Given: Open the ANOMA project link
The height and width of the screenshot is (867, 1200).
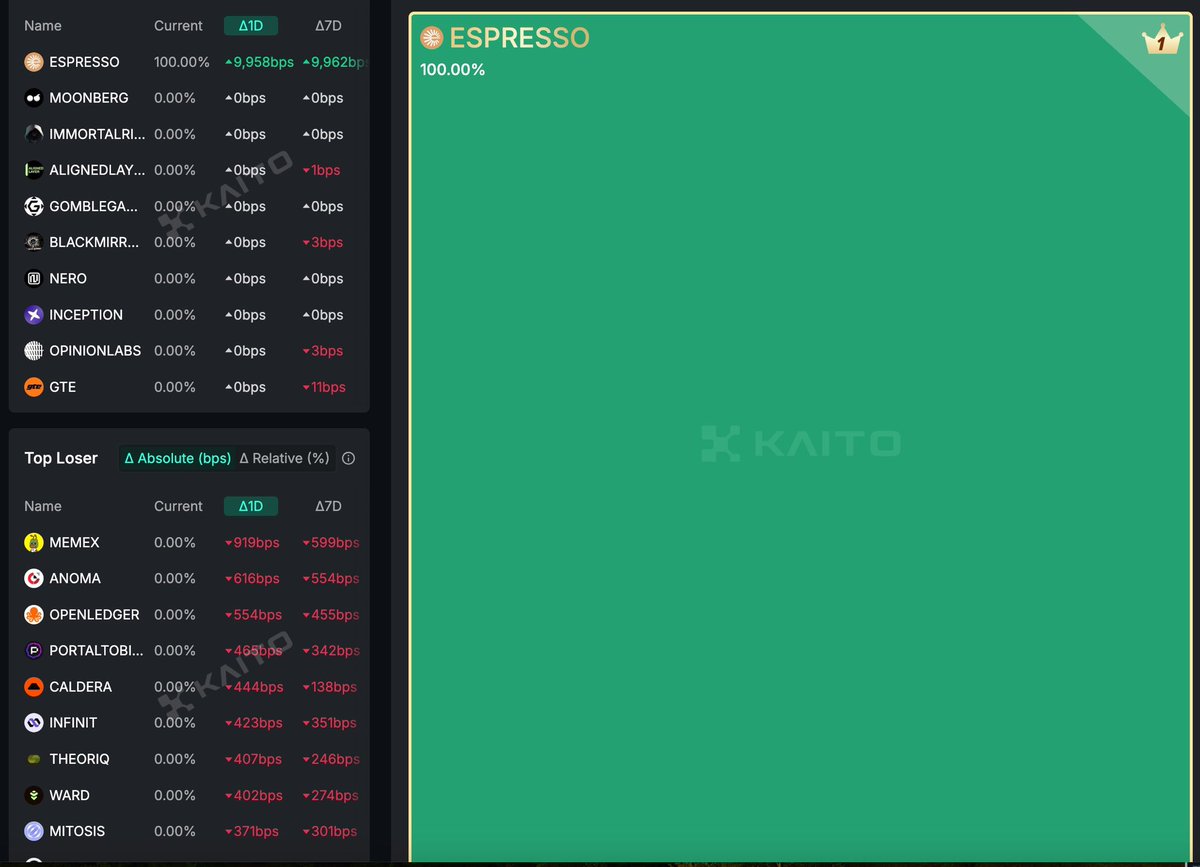Looking at the screenshot, I should tap(75, 578).
